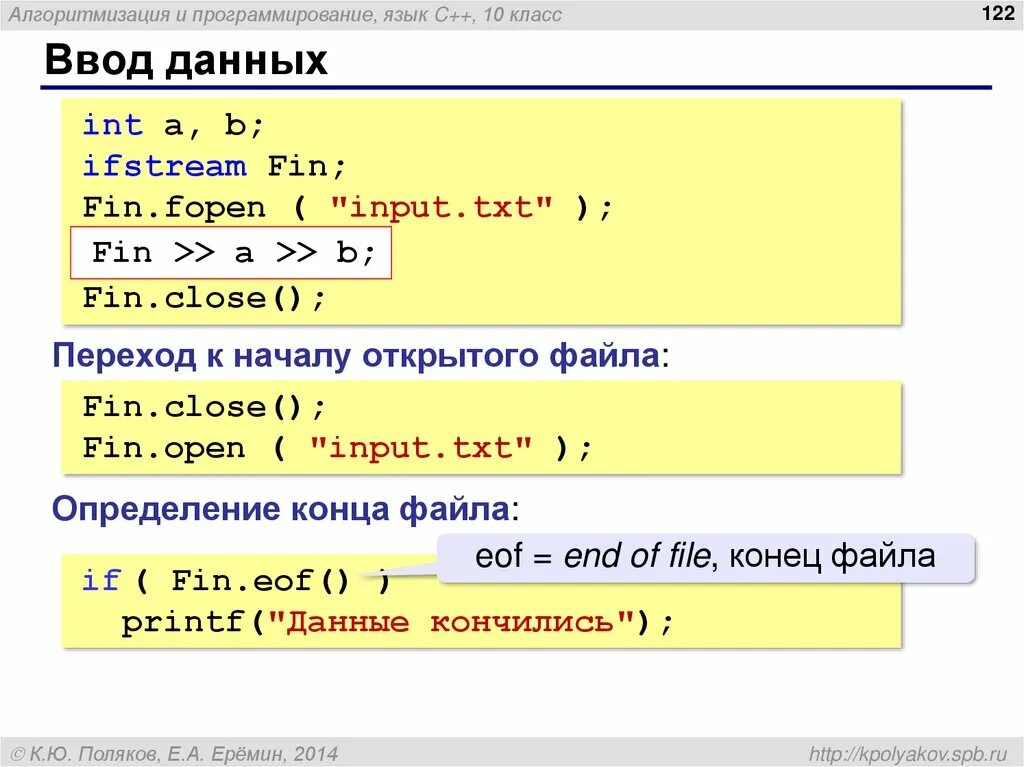The height and width of the screenshot is (767, 1024).
Task: Click 'Fin.close();' in the second code block
Action: pyautogui.click(x=204, y=408)
